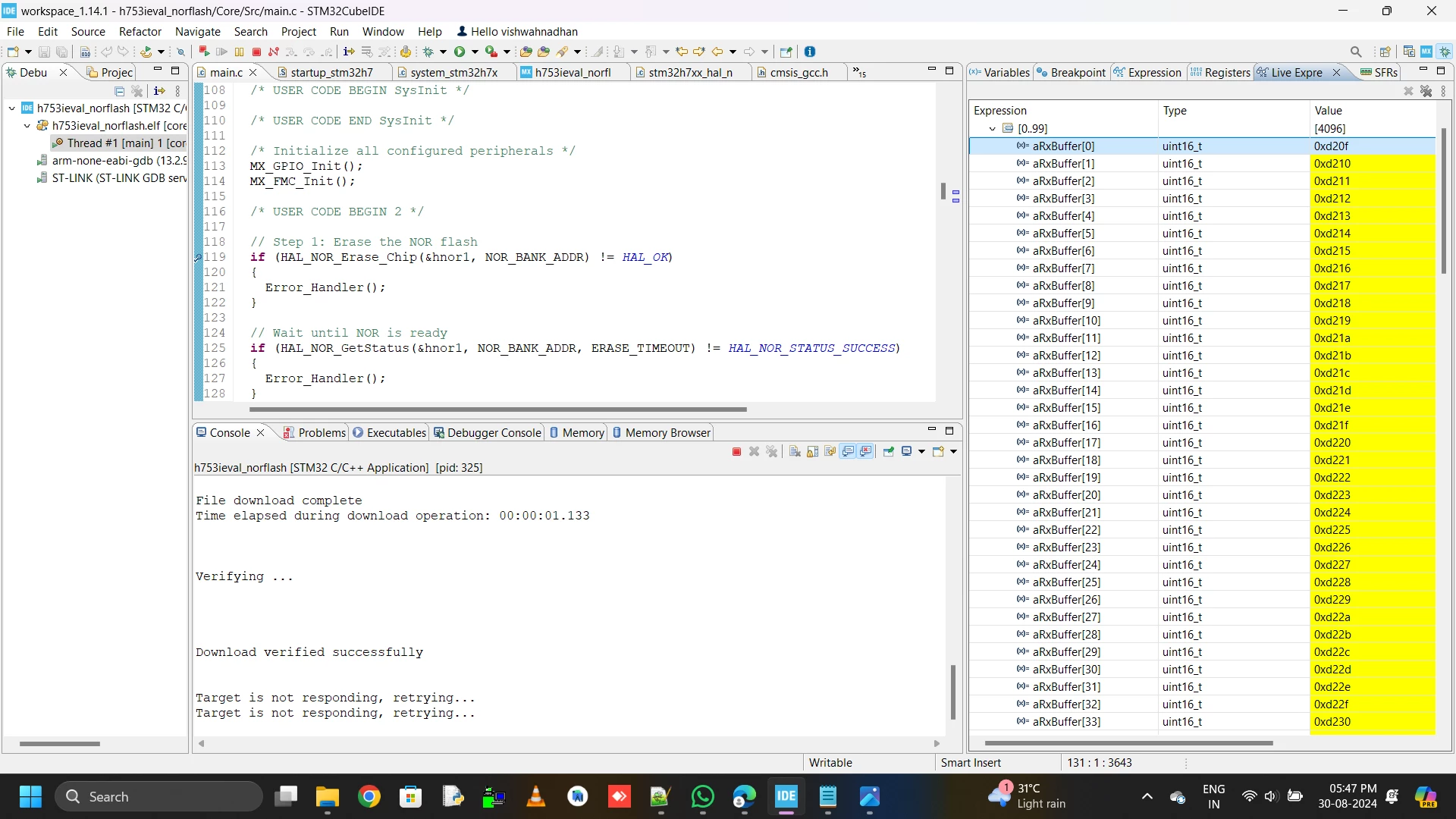Toggle Scroll Lock in the Console toolbar

coord(812,452)
